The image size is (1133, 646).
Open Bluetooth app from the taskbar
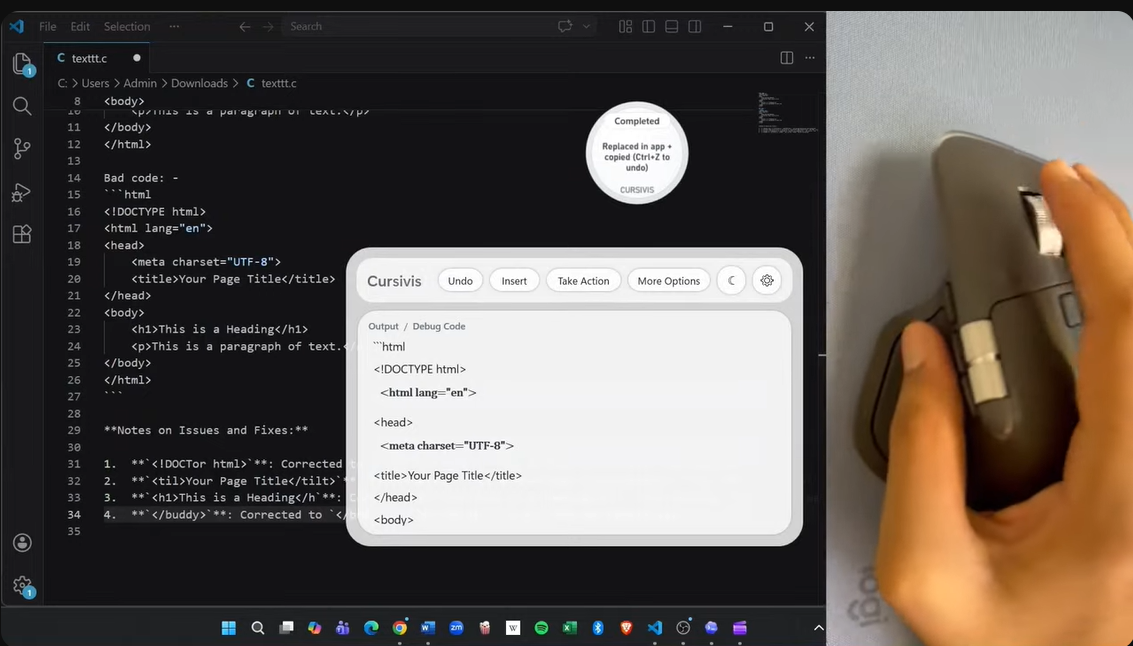tap(598, 628)
